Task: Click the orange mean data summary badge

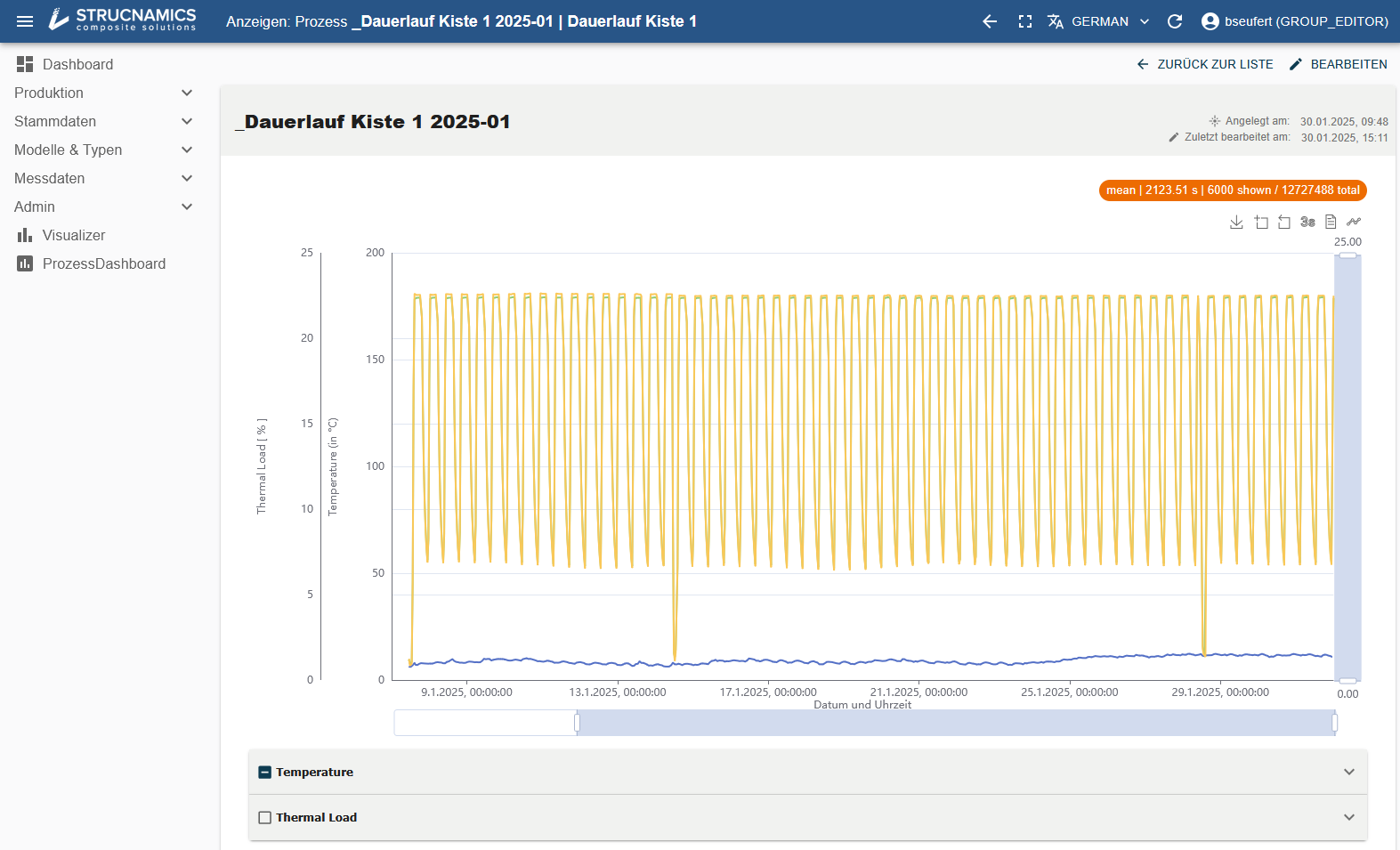Action: pyautogui.click(x=1232, y=190)
